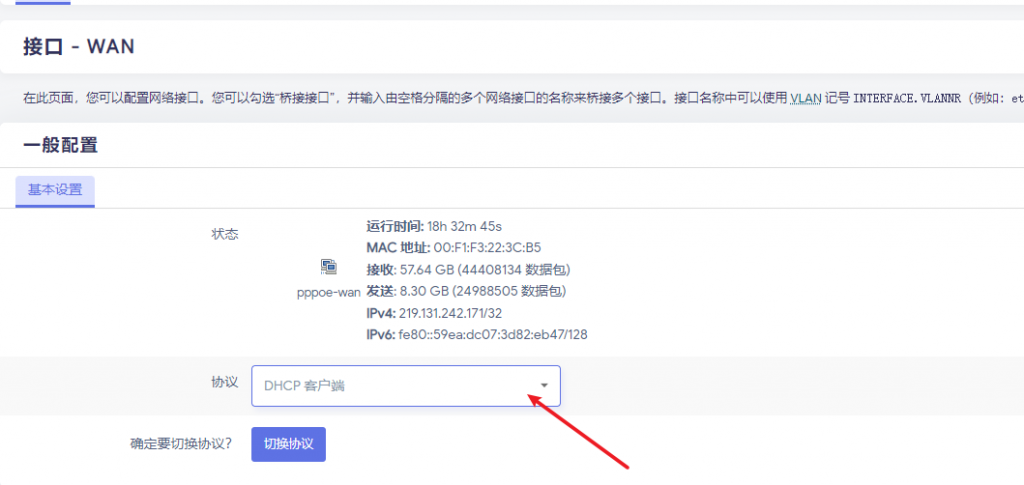Click the 一般配置 section heading
This screenshot has width=1024, height=485.
point(60,146)
